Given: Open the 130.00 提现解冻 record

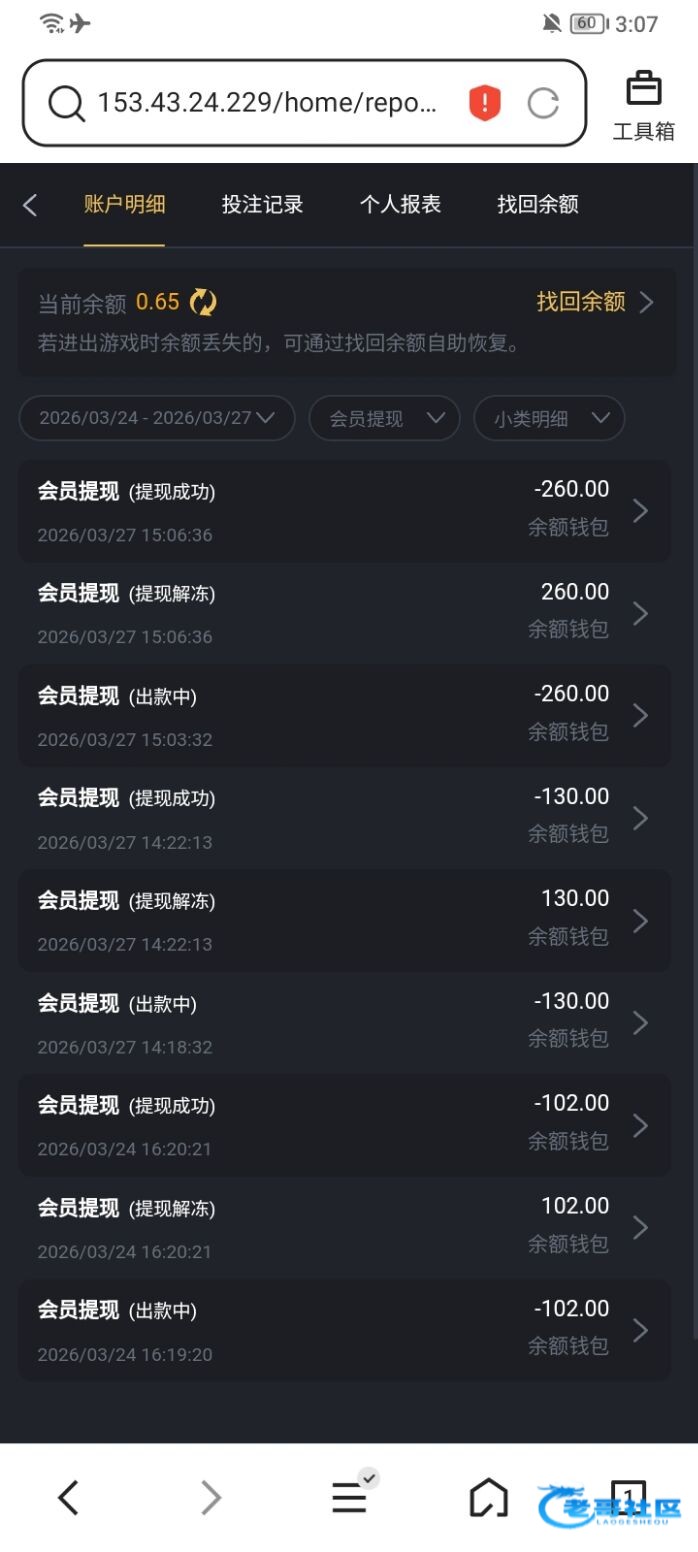Looking at the screenshot, I should point(344,920).
